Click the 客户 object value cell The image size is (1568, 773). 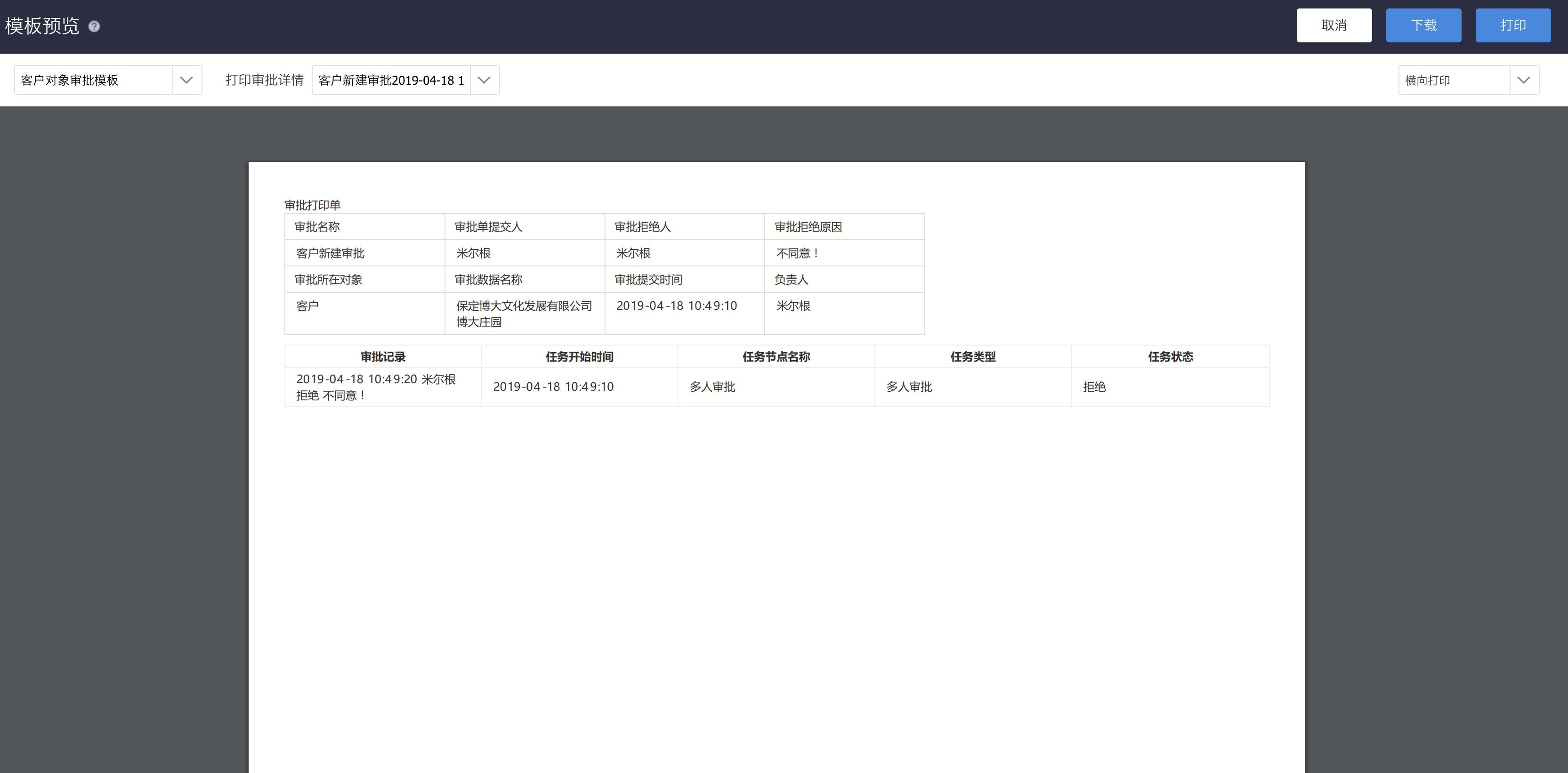click(364, 314)
